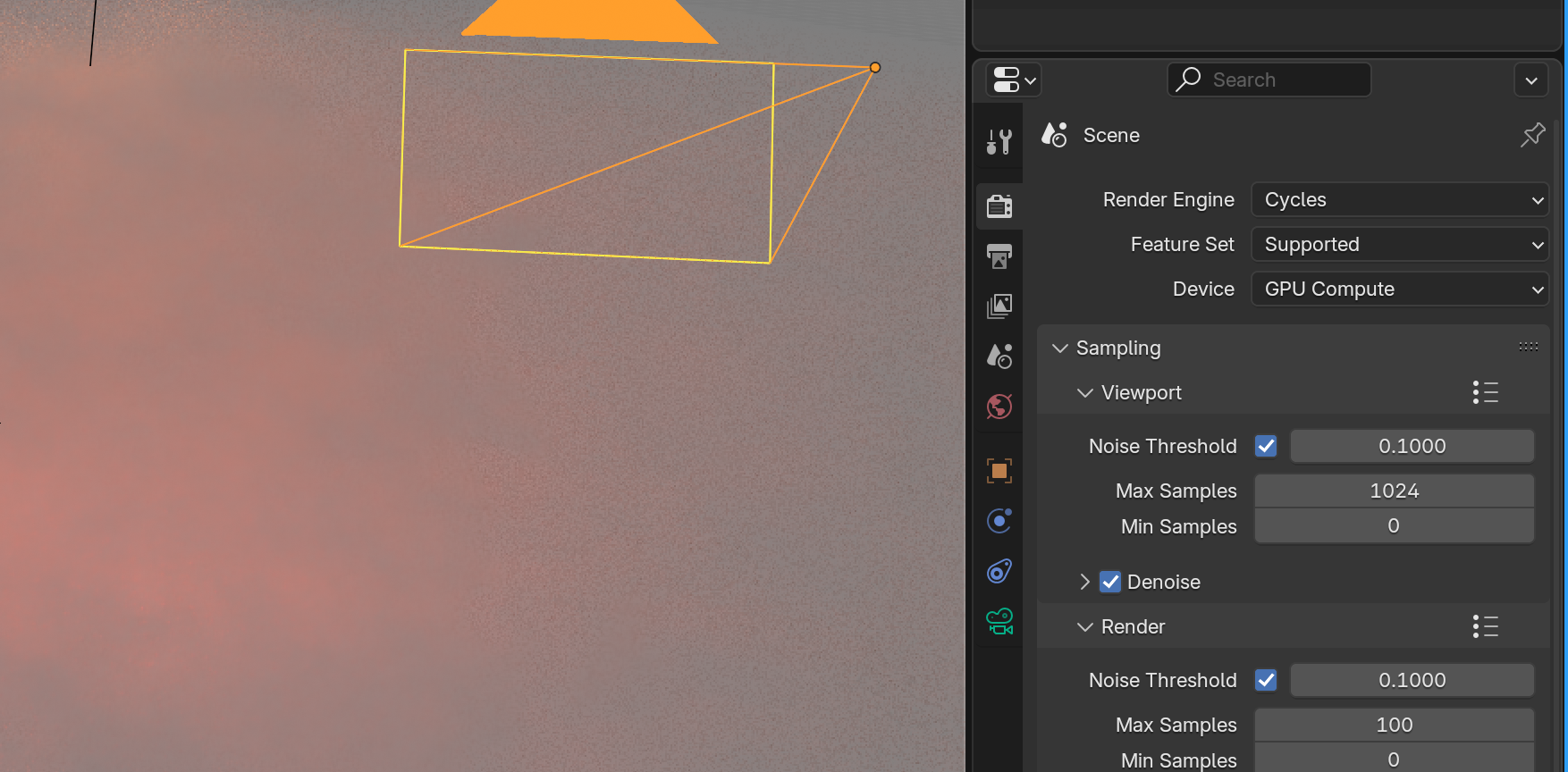This screenshot has width=1568, height=772.
Task: Open the Object properties tab
Action: pos(999,471)
